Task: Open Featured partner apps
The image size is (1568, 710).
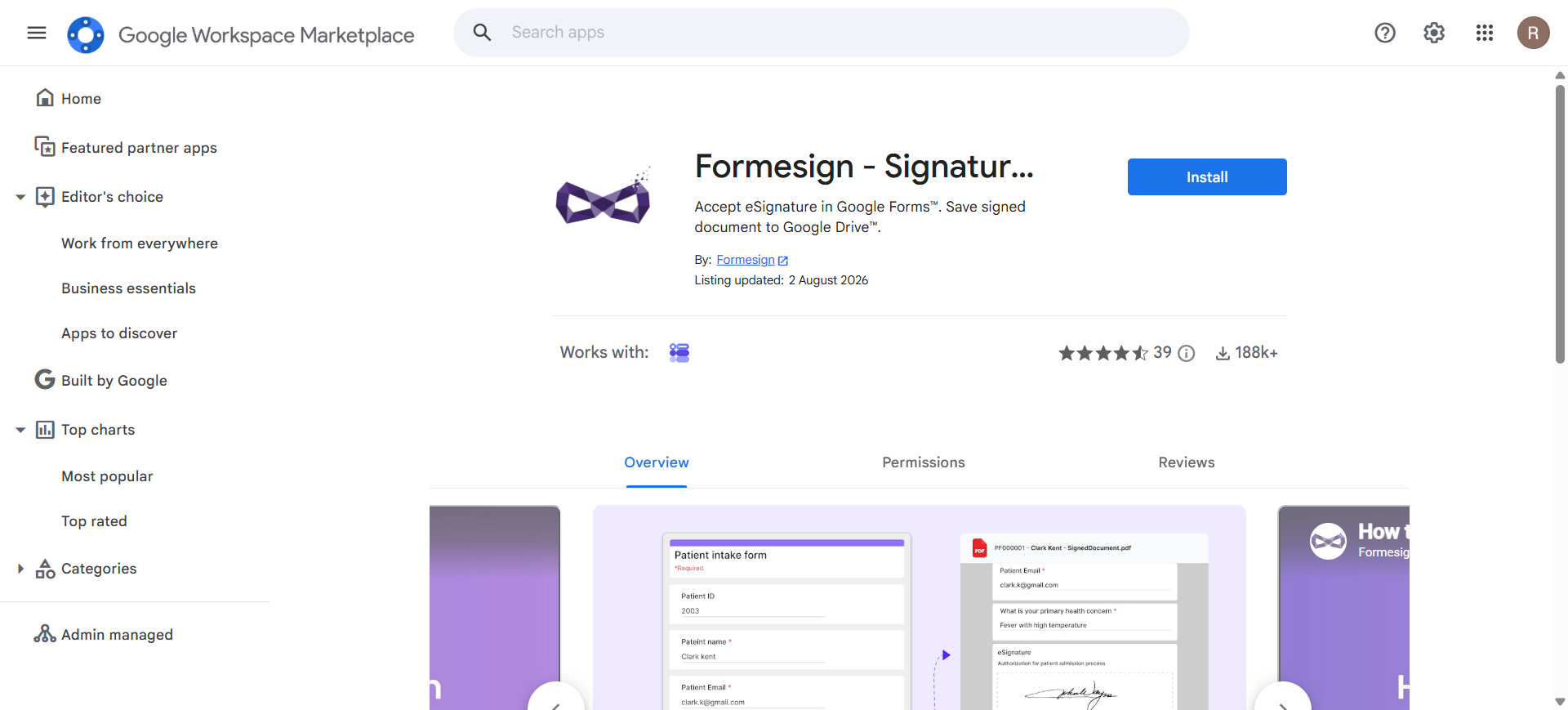Action: click(x=139, y=148)
